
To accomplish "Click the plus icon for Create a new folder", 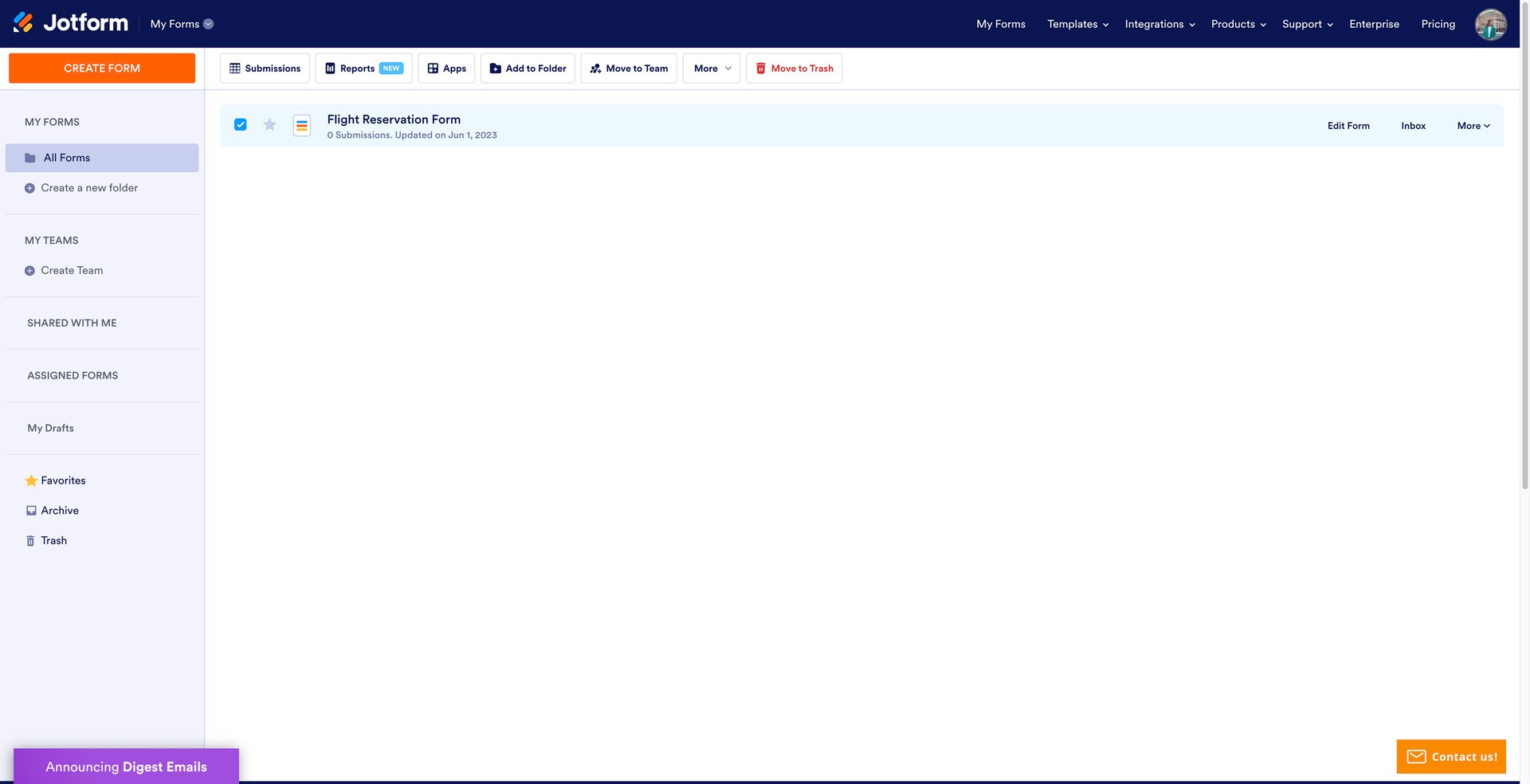I will (29, 188).
